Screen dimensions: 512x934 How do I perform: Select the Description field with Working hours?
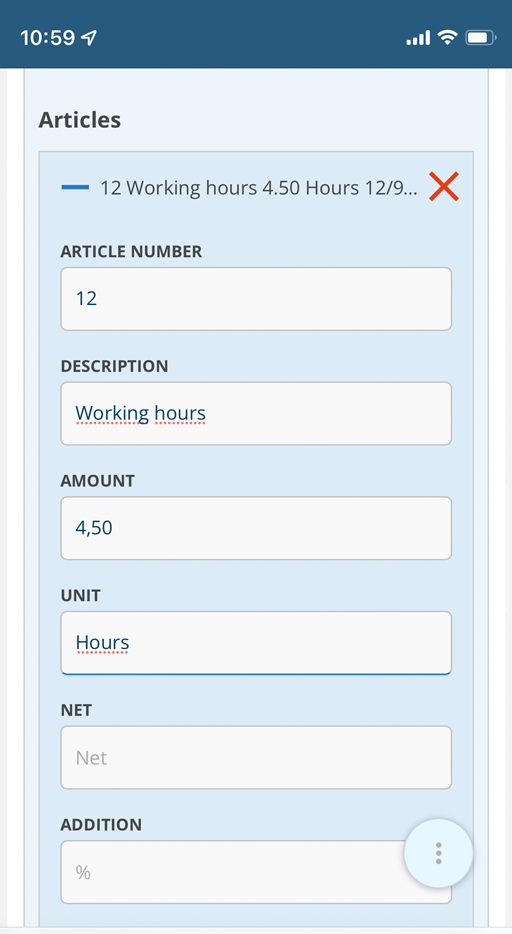click(x=256, y=413)
